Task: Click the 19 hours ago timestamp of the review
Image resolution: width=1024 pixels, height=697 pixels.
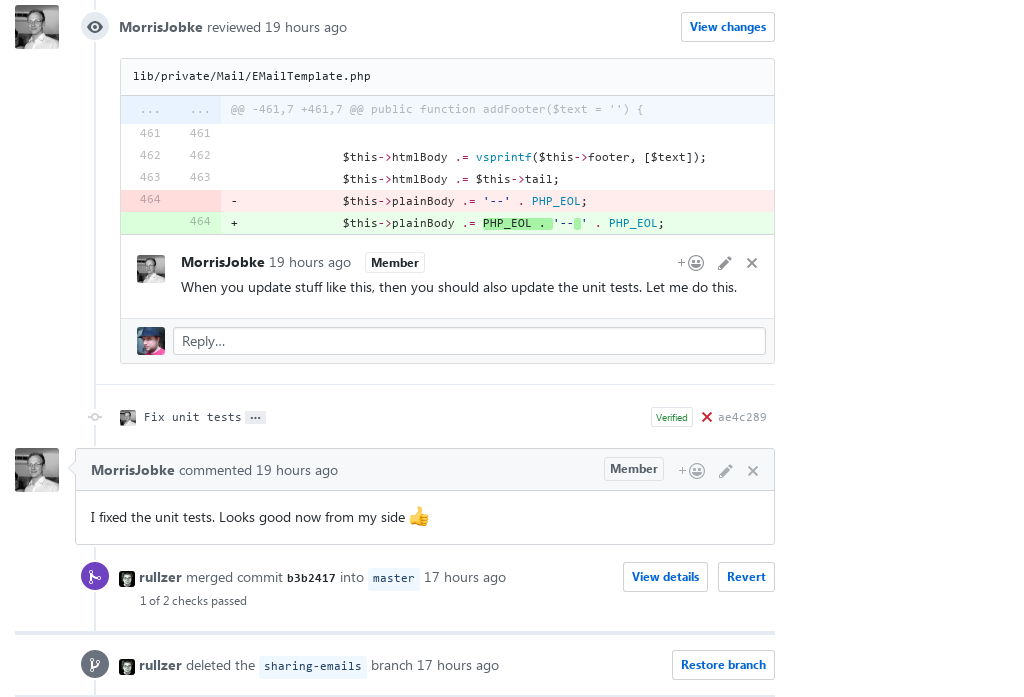Action: point(306,27)
